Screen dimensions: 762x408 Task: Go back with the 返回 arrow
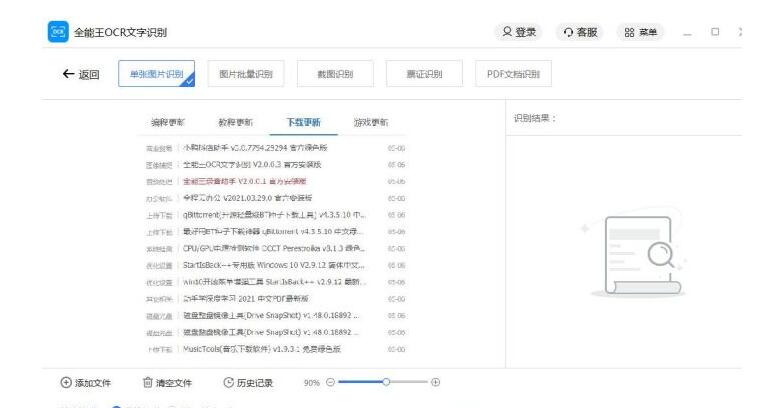(81, 74)
